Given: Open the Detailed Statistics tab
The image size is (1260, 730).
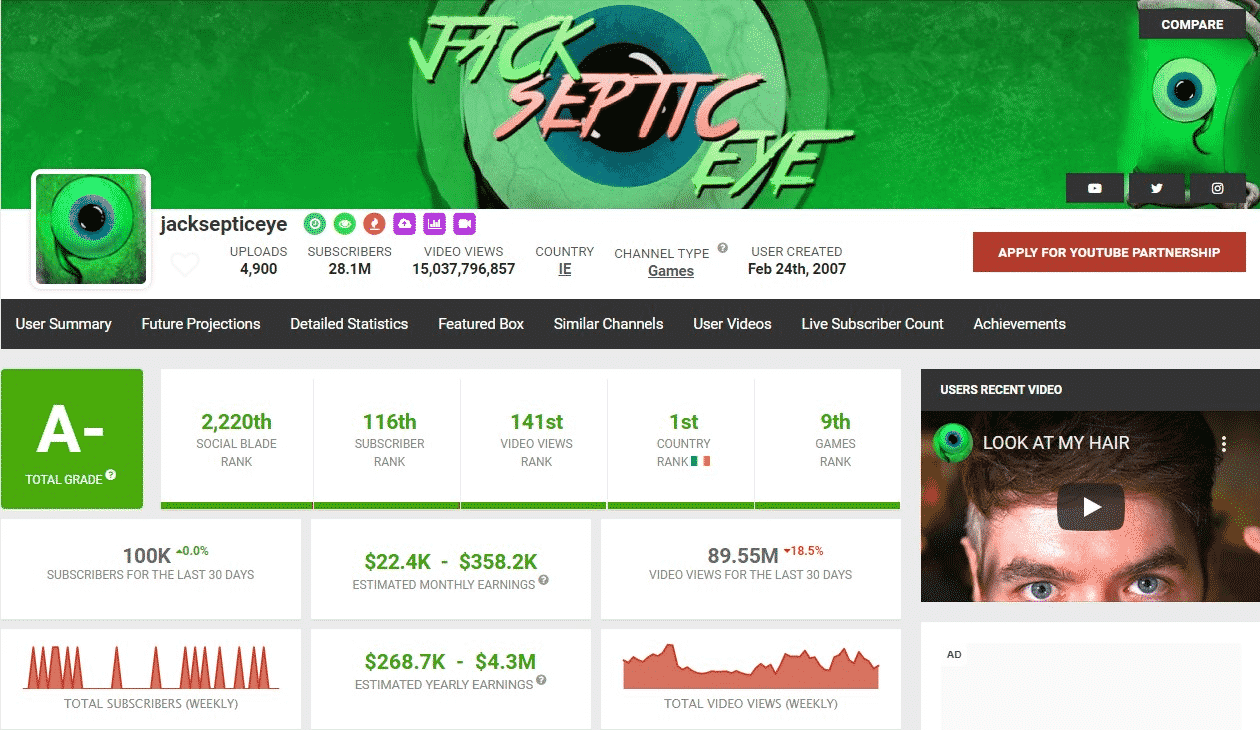Looking at the screenshot, I should (x=349, y=324).
